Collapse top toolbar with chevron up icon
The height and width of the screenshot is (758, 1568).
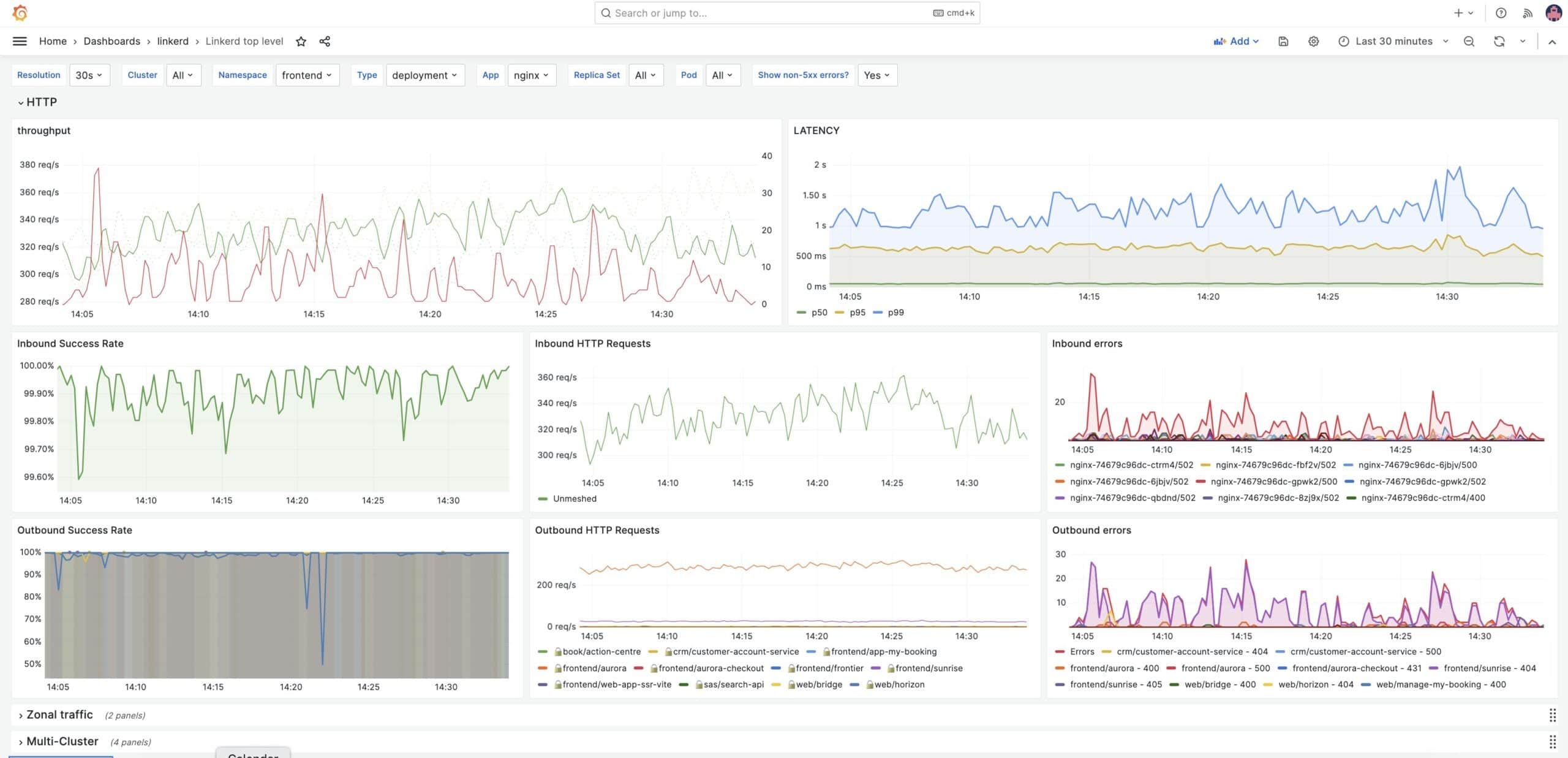tap(1552, 42)
